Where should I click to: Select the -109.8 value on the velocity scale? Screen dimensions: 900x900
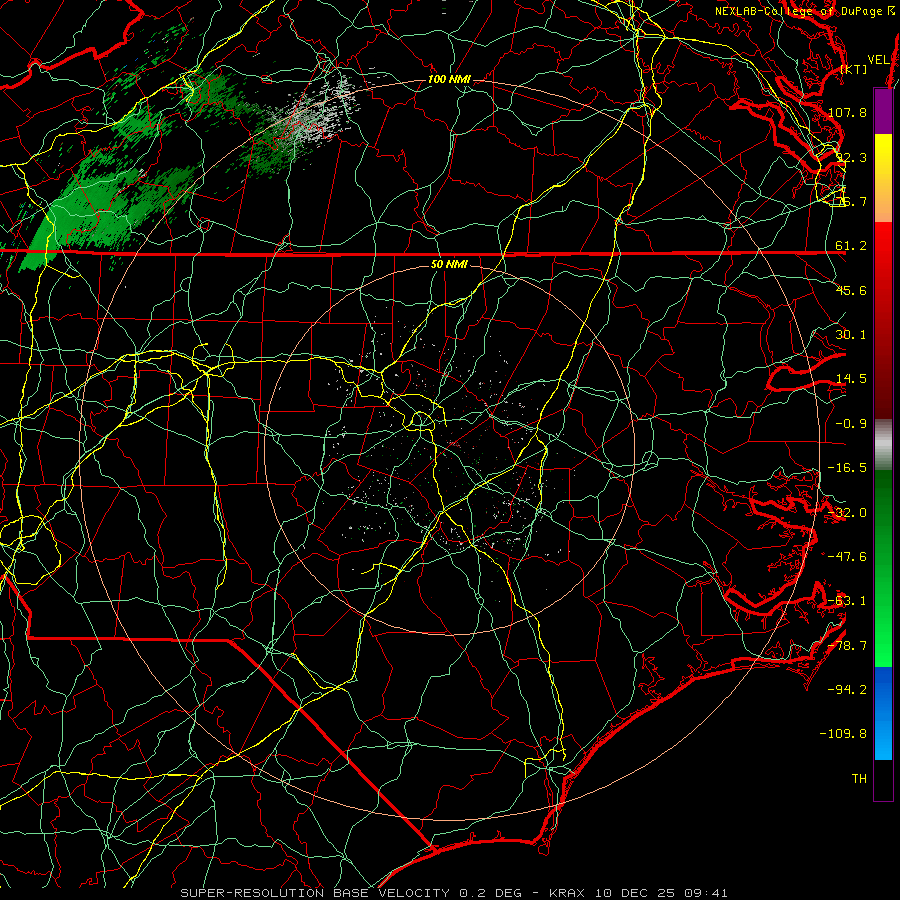[843, 734]
